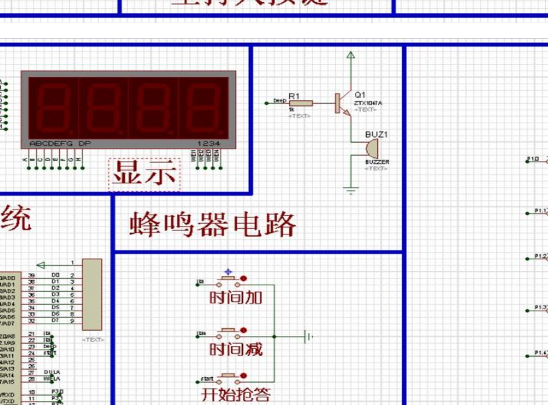Toggle red latch dot of 时间加 button
548x405 pixels.
[x=244, y=279]
